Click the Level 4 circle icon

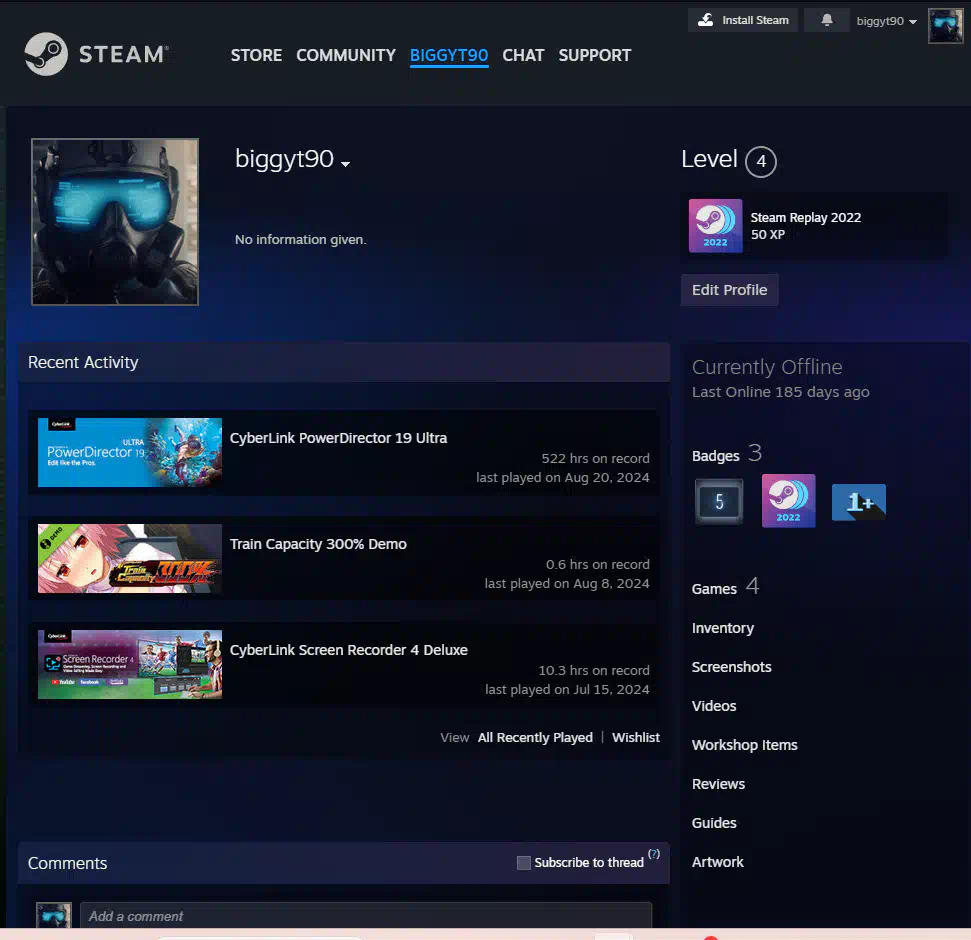click(x=760, y=162)
